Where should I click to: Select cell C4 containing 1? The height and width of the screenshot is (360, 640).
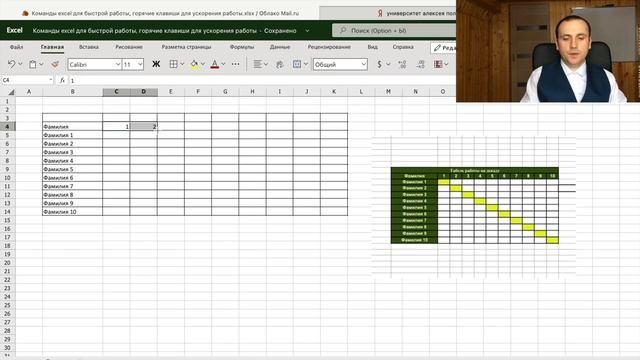click(x=116, y=127)
